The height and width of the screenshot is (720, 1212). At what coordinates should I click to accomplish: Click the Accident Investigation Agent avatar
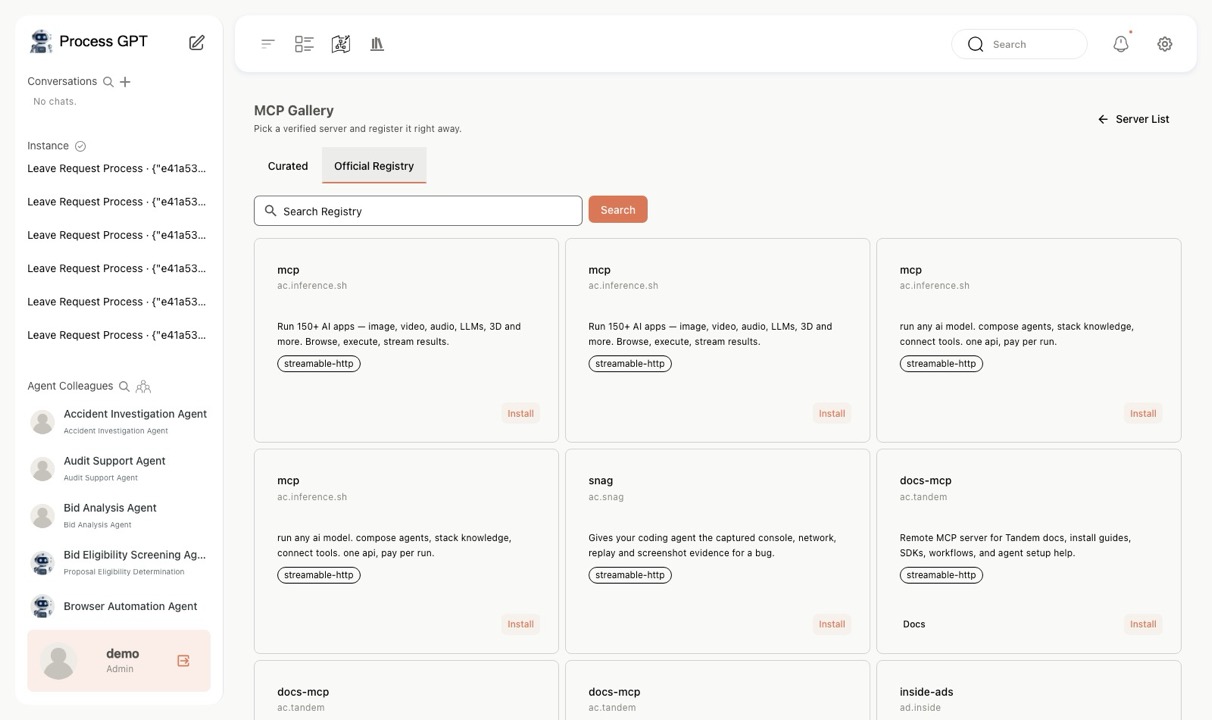coord(42,422)
